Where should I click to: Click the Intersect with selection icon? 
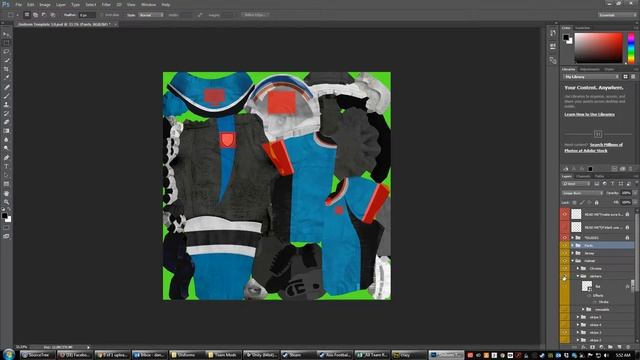53,15
